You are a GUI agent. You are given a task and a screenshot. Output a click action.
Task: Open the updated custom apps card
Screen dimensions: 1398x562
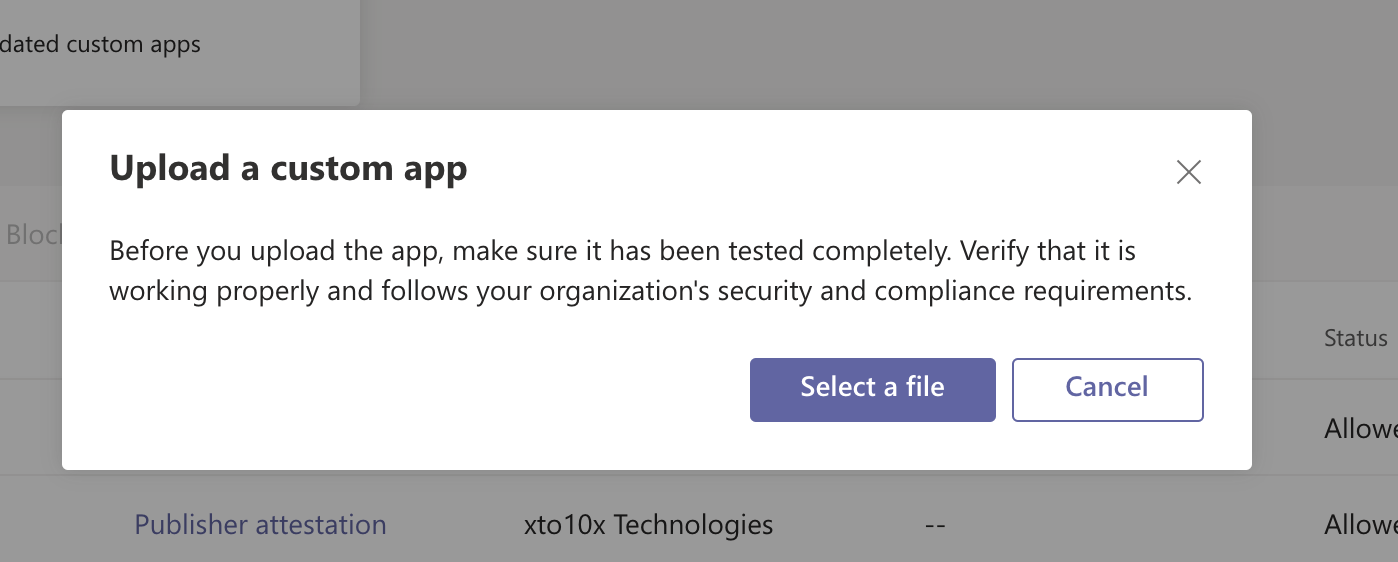click(x=178, y=52)
